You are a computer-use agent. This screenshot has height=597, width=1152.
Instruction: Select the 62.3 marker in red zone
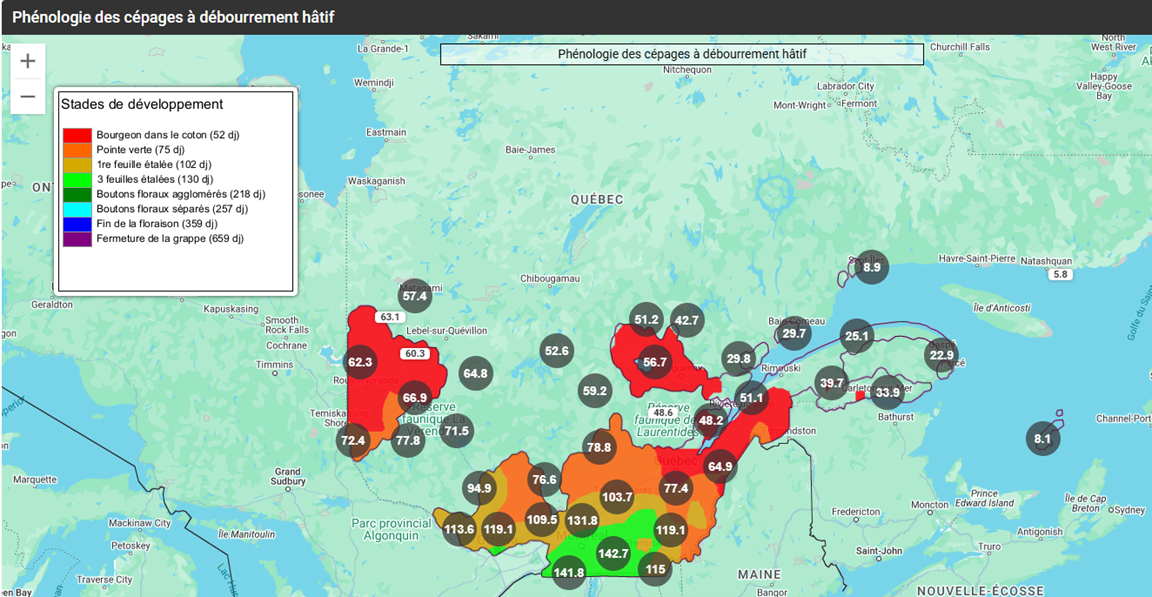(360, 362)
